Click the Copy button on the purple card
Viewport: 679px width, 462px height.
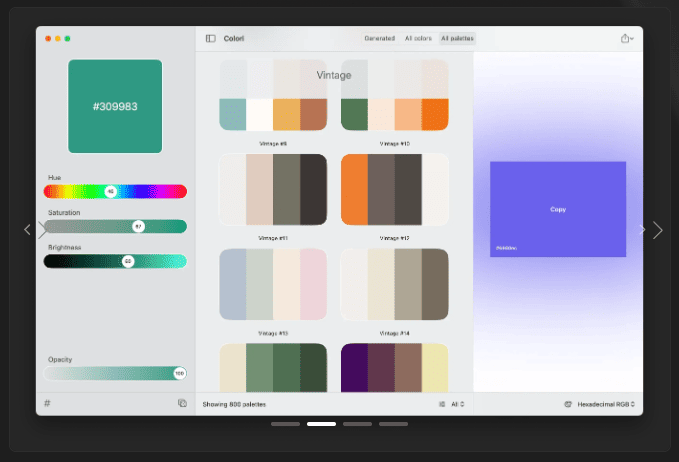click(x=558, y=209)
